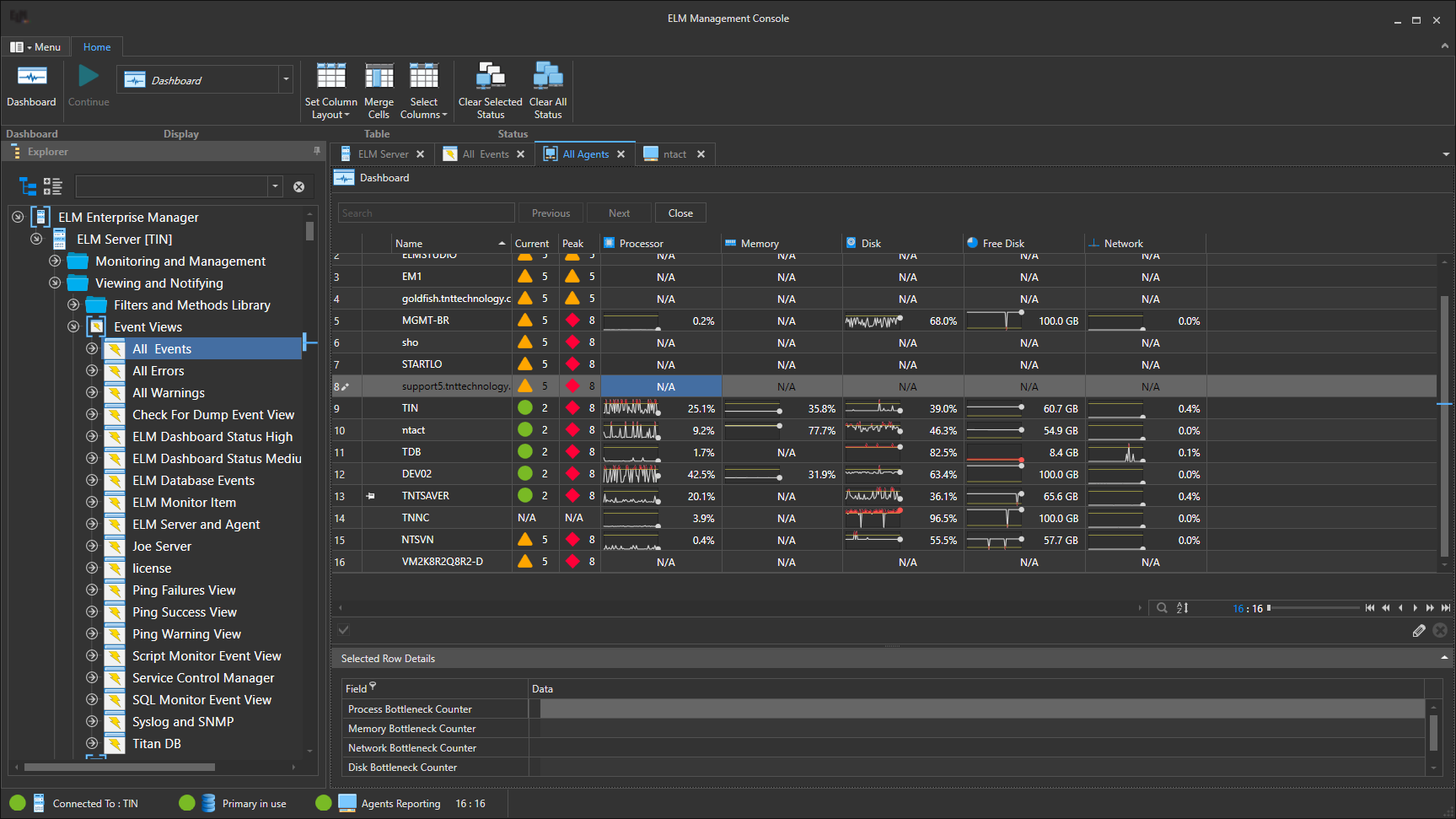
Task: Click the Network column header
Action: [1146, 243]
